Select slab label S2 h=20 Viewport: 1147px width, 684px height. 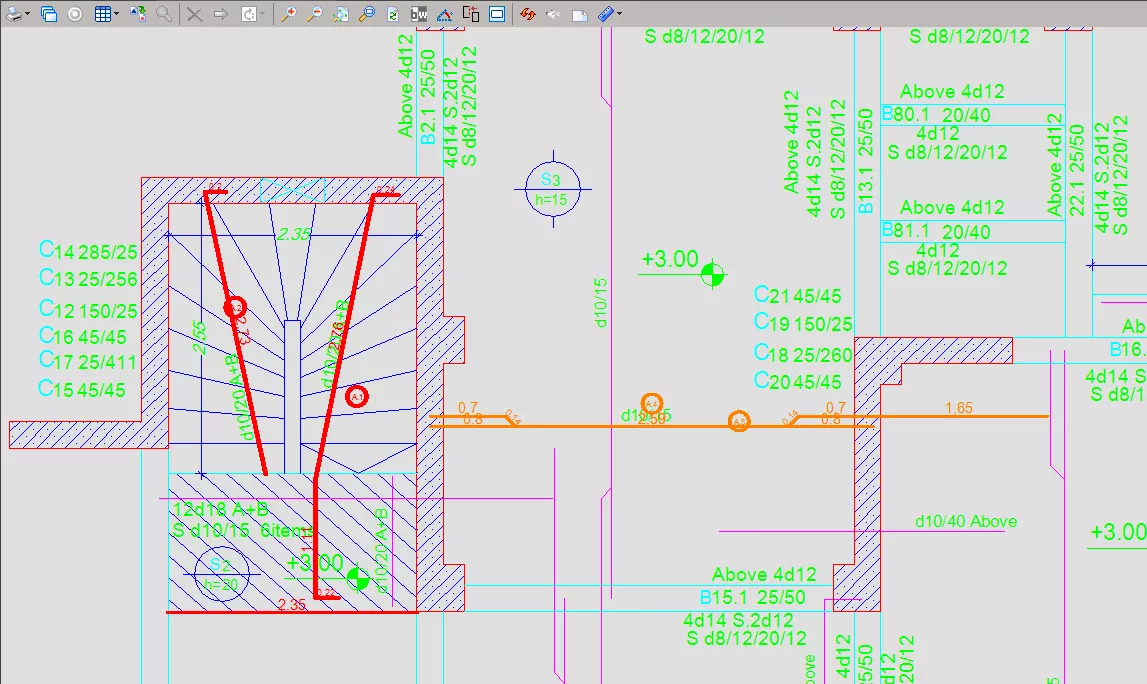[221, 574]
